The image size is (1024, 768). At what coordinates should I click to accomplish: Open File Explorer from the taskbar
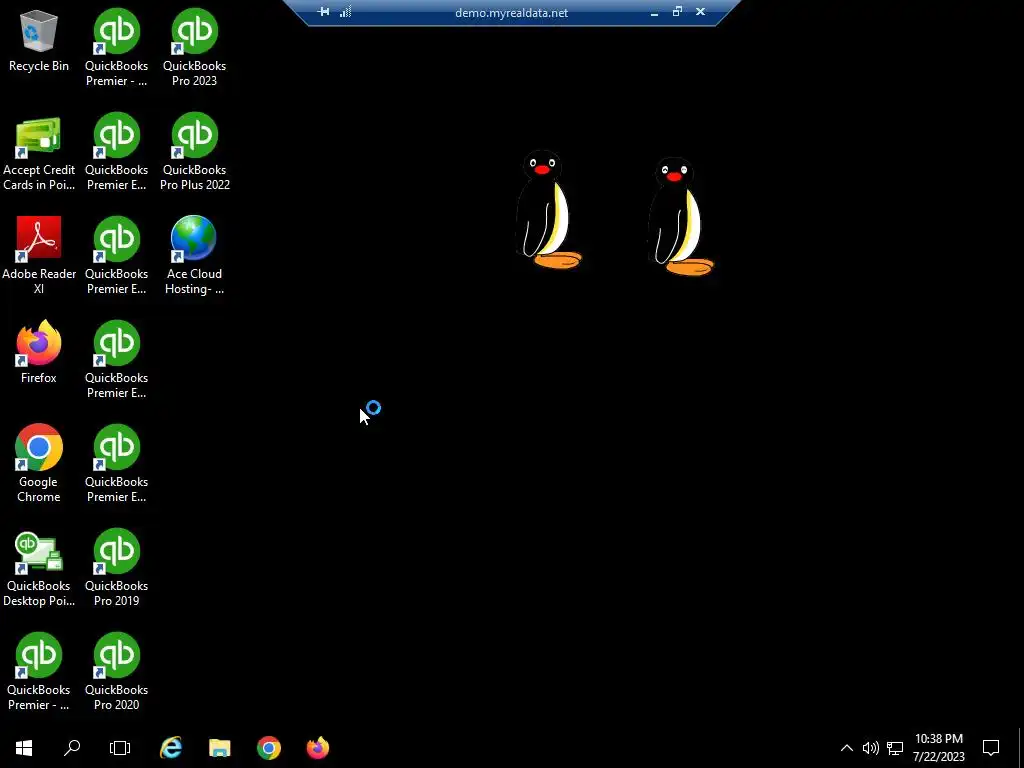[220, 748]
